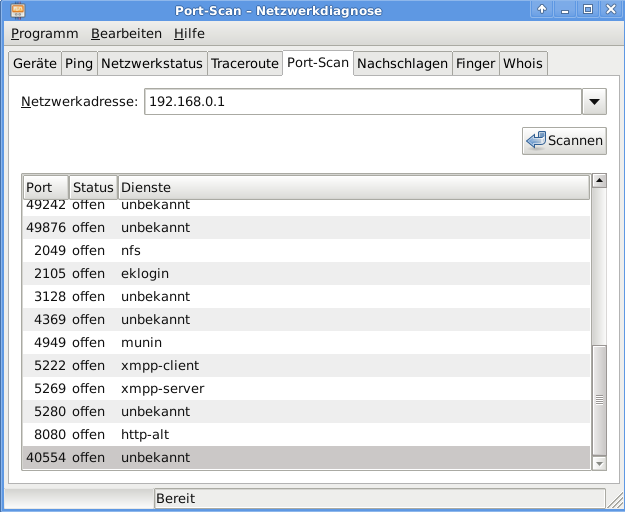The height and width of the screenshot is (512, 625).
Task: Open the Nachschlagen tab
Action: 402,63
